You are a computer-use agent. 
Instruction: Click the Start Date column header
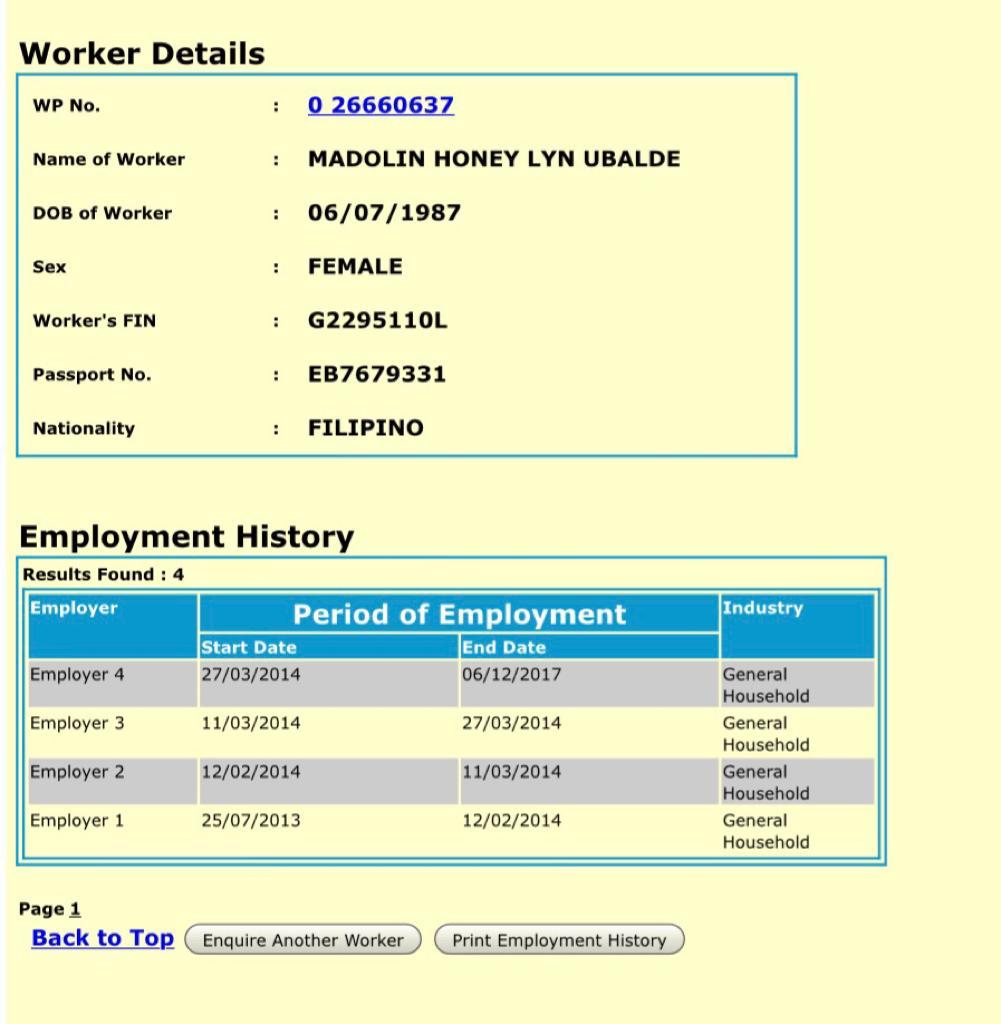point(249,647)
